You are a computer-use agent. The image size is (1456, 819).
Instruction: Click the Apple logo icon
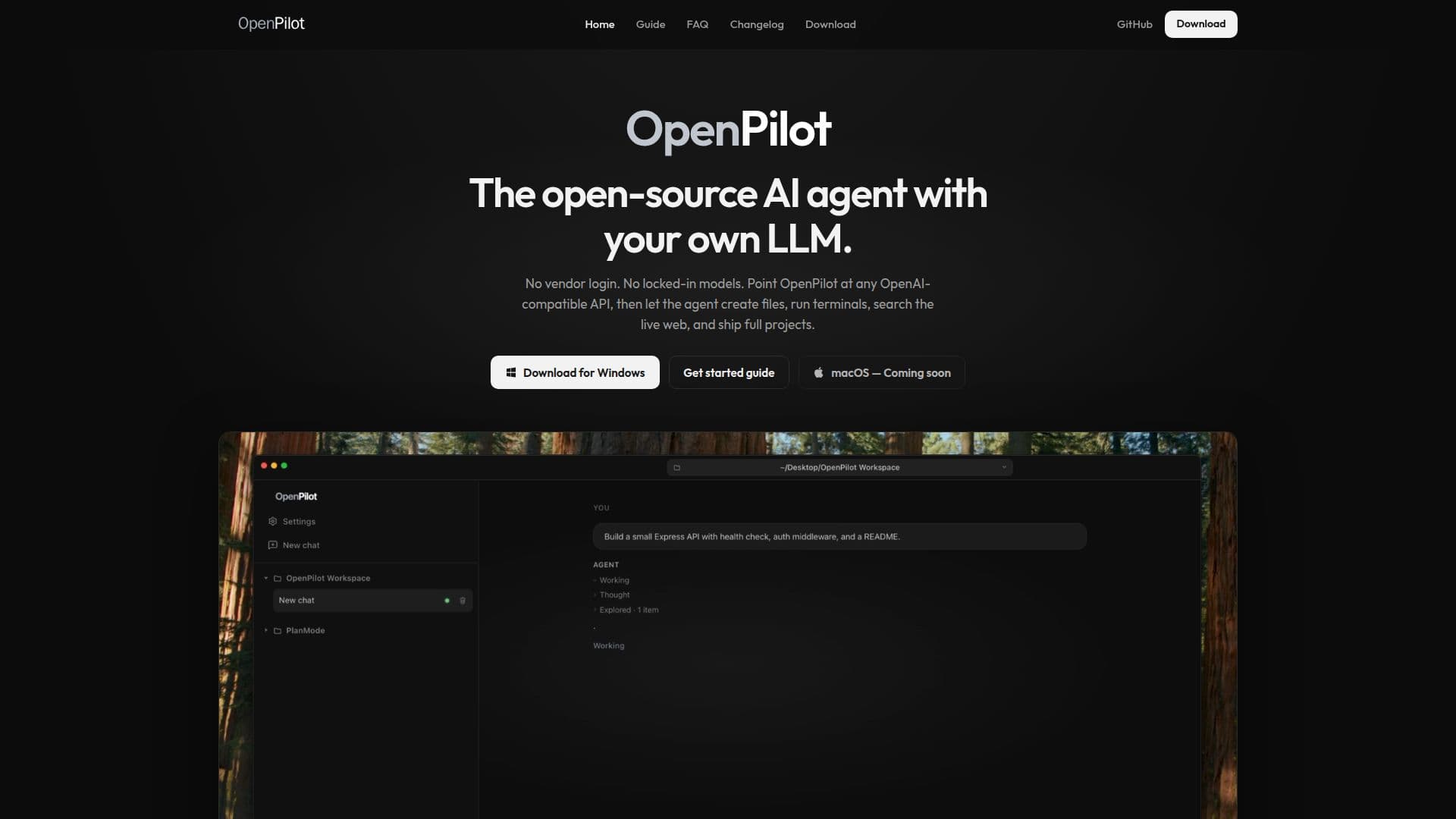[x=818, y=372]
